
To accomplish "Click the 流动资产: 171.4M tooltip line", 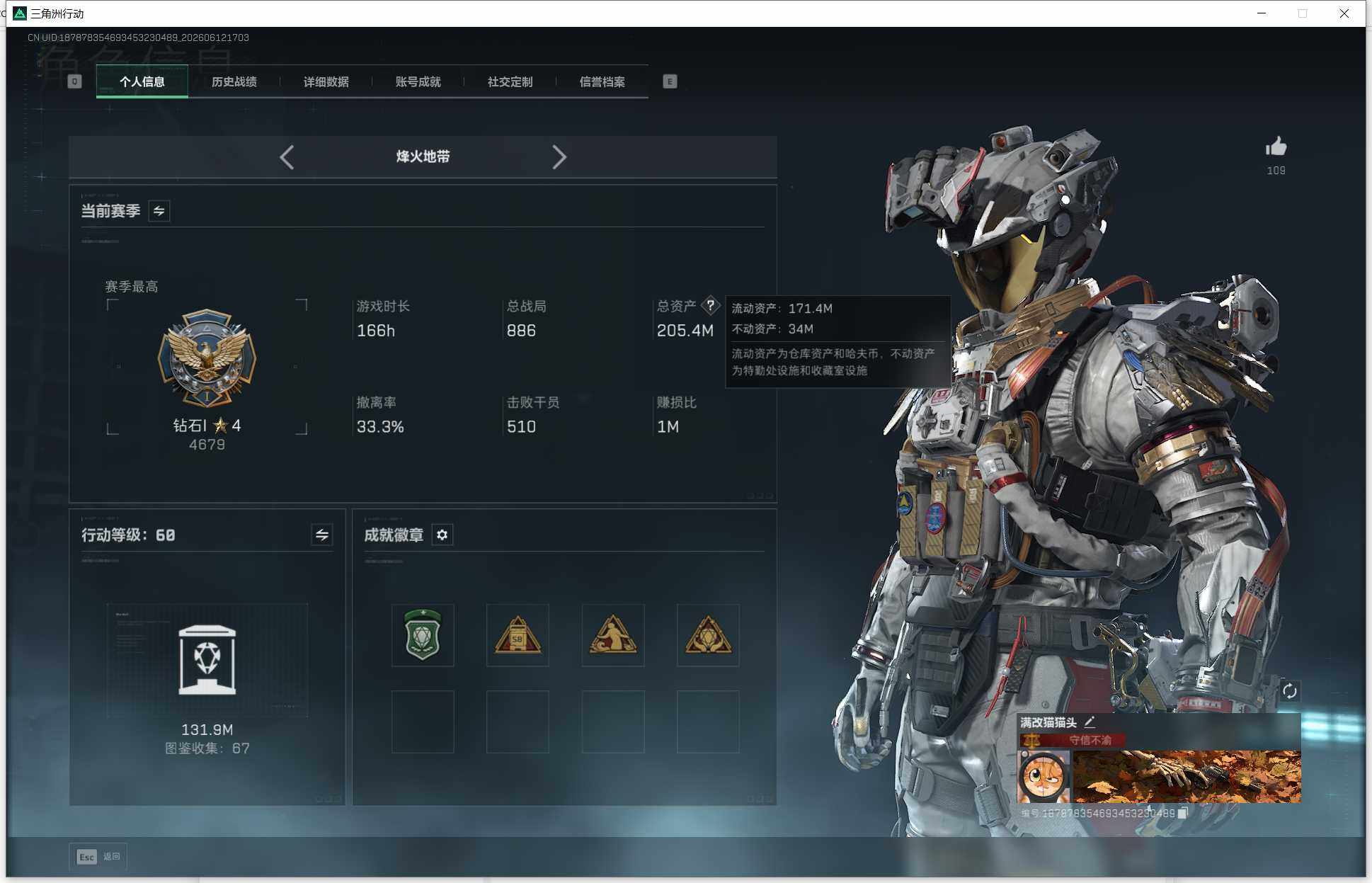I will (782, 309).
